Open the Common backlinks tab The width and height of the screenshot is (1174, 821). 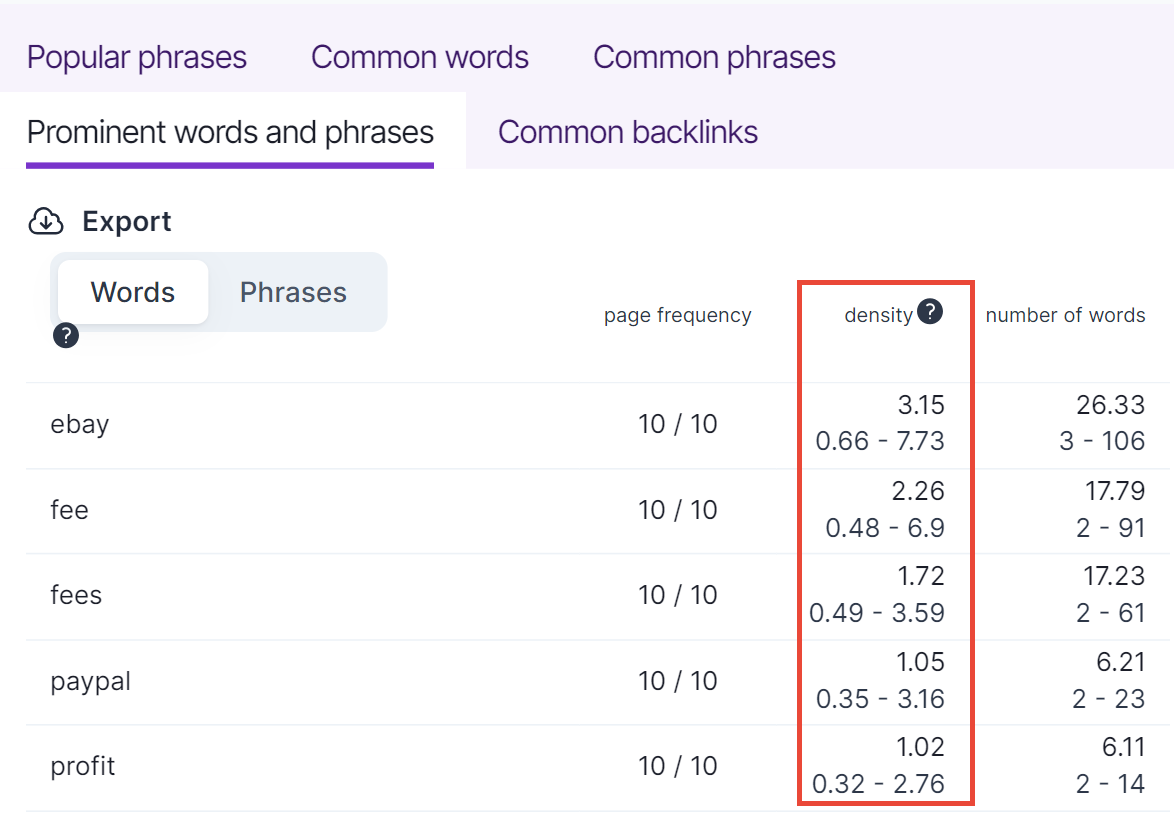(628, 132)
